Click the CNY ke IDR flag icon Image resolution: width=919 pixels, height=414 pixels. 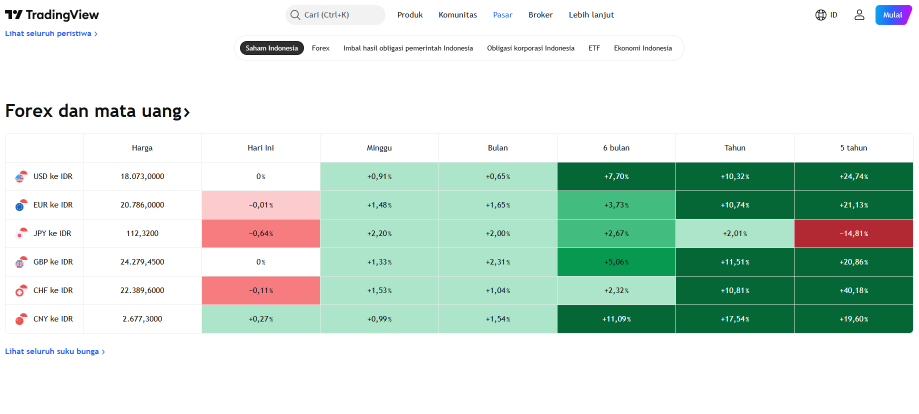pos(21,319)
